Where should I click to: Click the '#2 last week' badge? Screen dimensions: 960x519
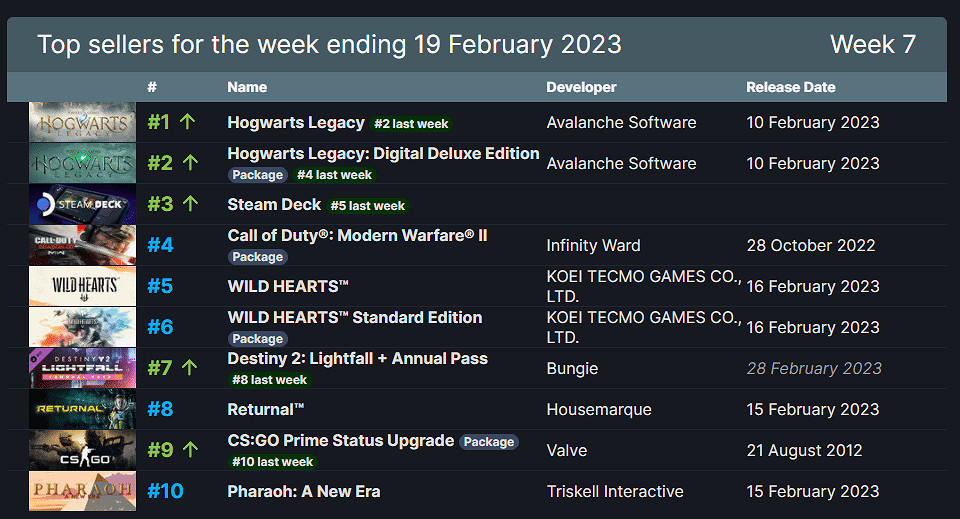click(411, 124)
